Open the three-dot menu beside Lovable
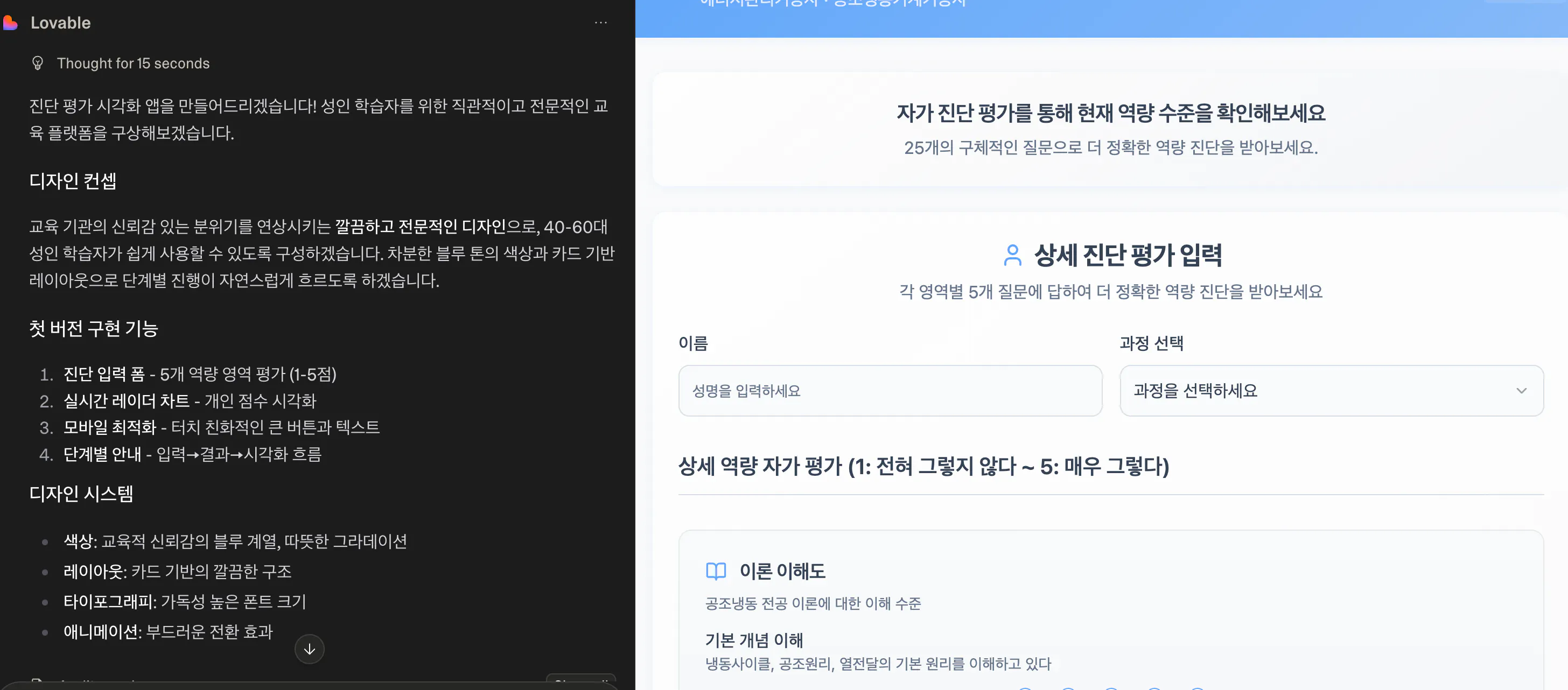 coord(600,23)
